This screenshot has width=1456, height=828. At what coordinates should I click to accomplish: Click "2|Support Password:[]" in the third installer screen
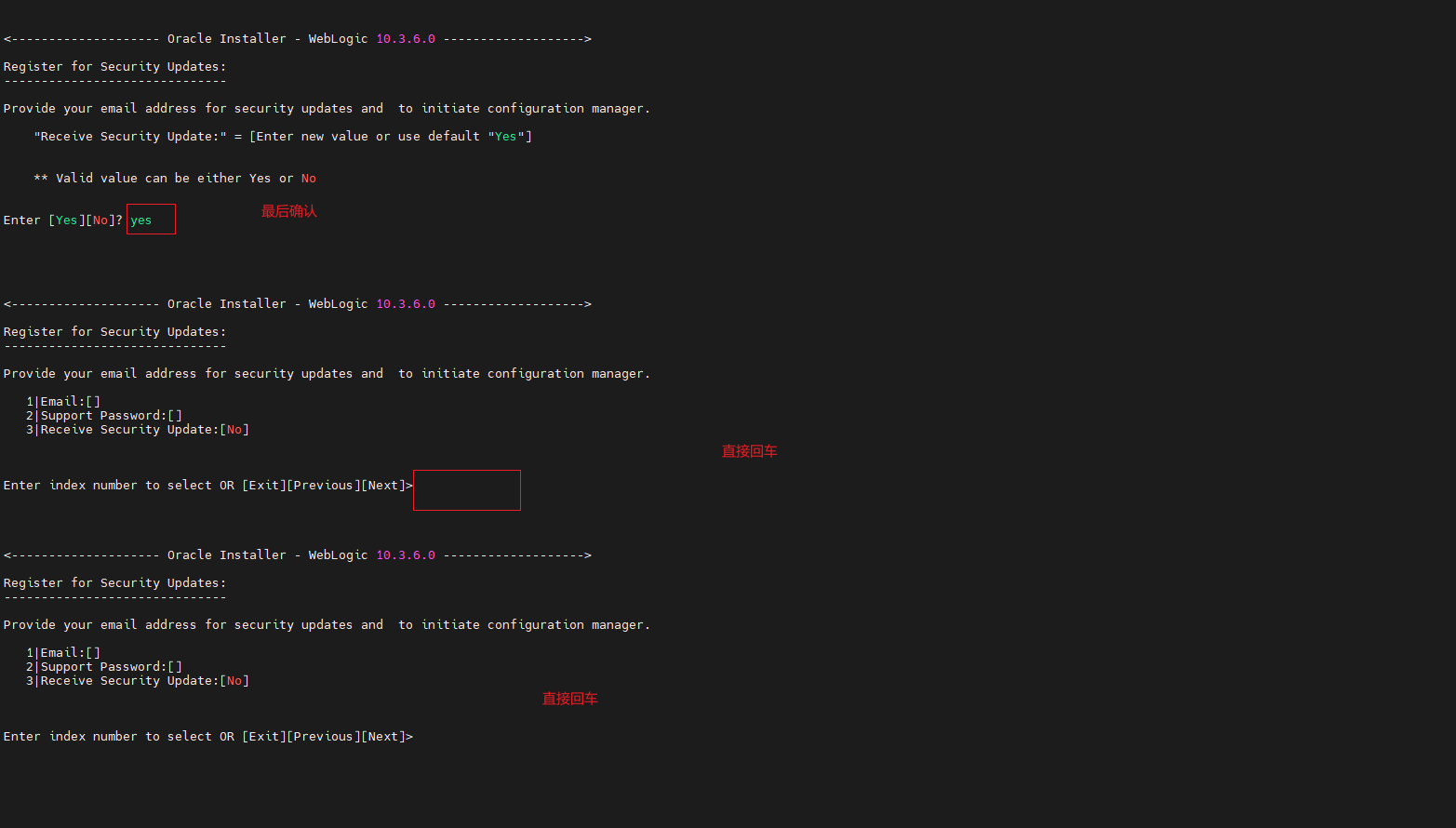click(104, 667)
